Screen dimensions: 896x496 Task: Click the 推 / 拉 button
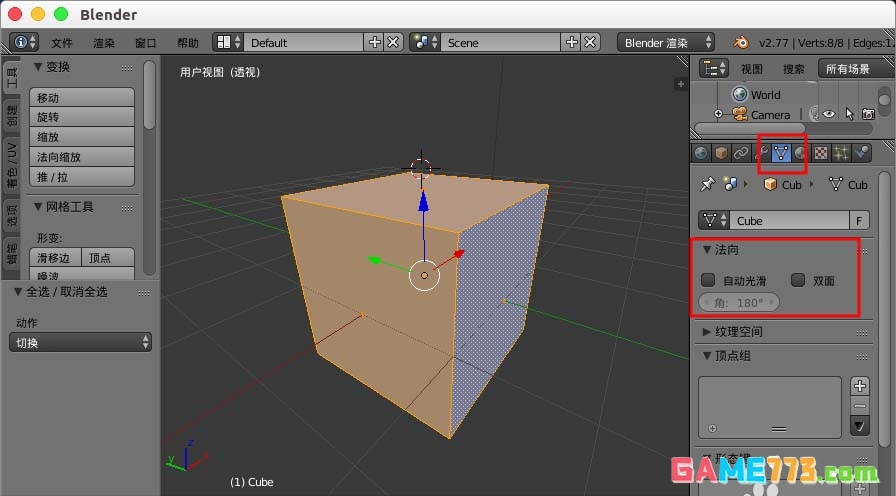click(x=82, y=177)
